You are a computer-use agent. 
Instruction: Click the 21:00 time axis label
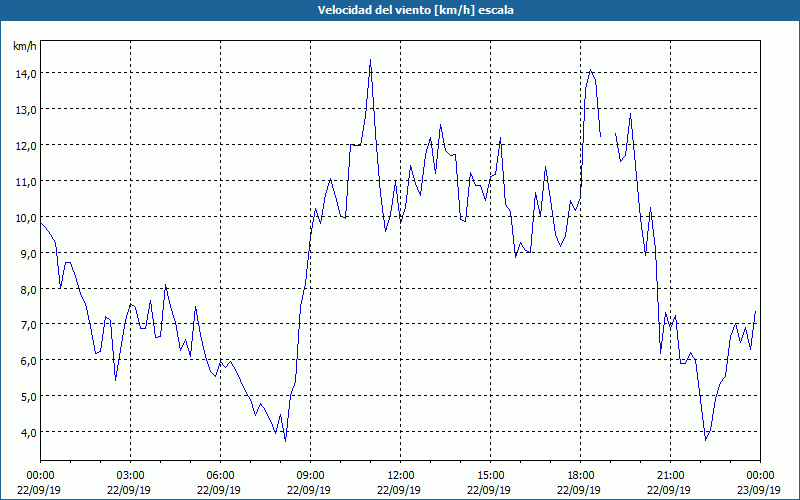click(x=670, y=476)
